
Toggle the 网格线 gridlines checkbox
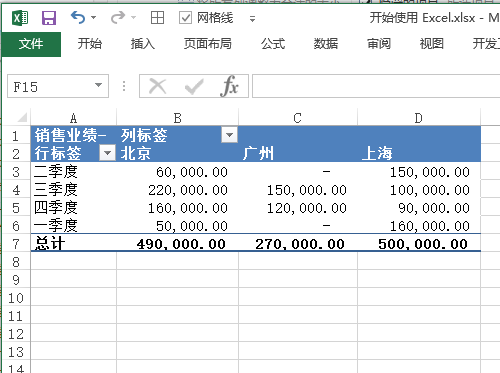[185, 18]
